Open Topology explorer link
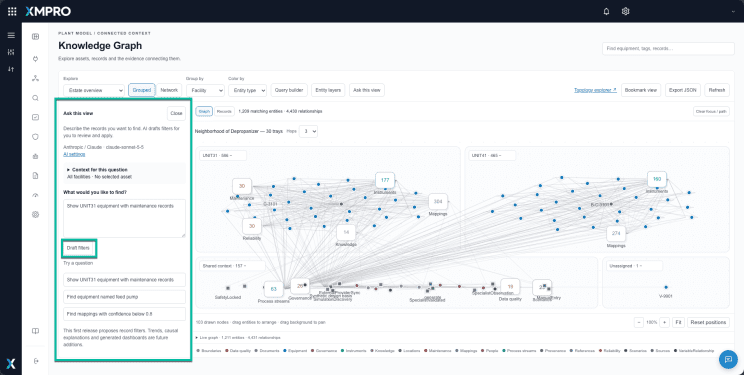 (x=595, y=90)
